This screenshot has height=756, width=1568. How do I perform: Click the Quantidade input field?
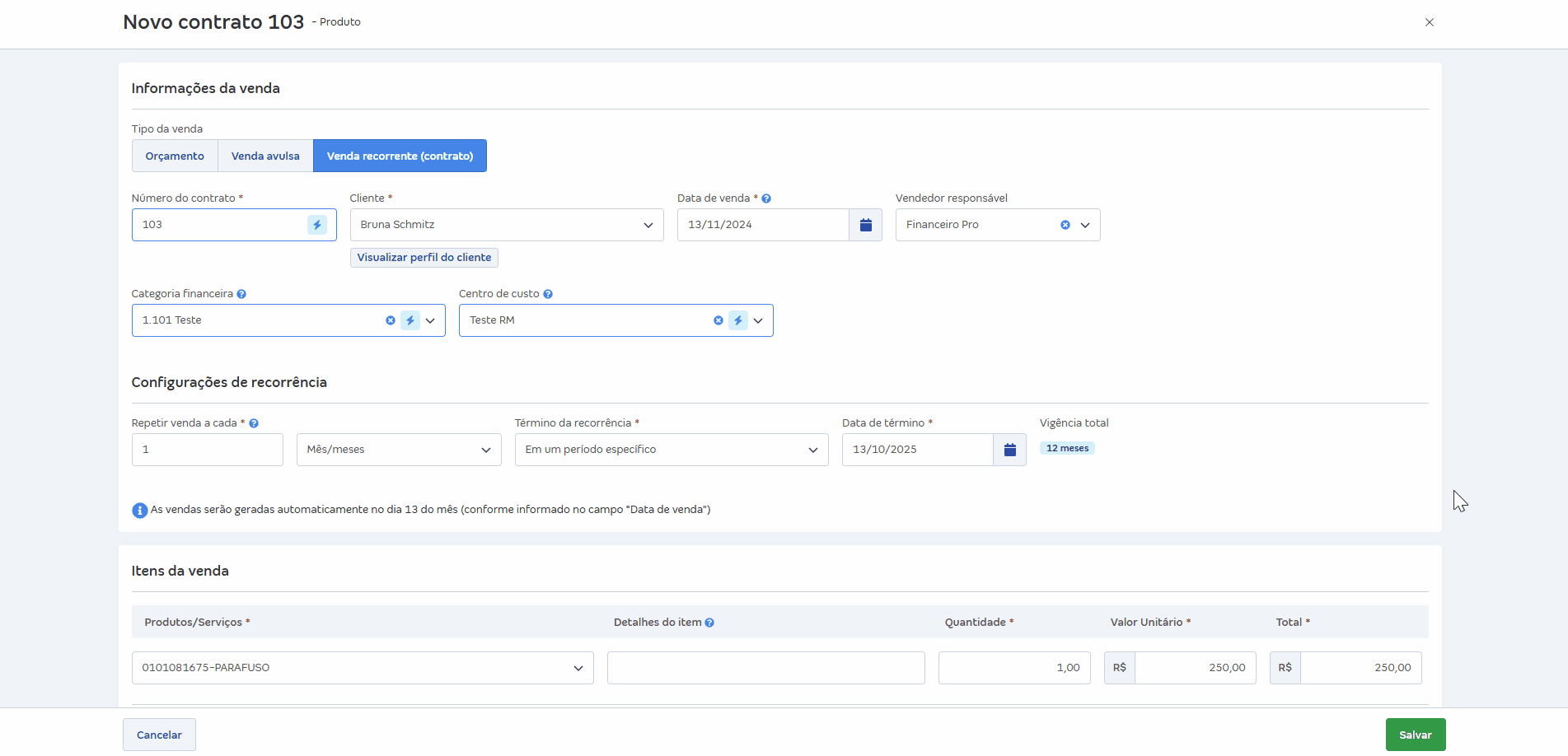coord(1013,667)
